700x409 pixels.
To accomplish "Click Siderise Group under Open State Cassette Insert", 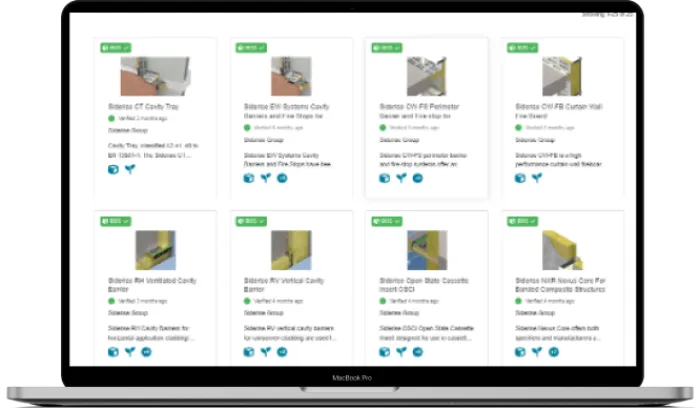I will point(399,313).
